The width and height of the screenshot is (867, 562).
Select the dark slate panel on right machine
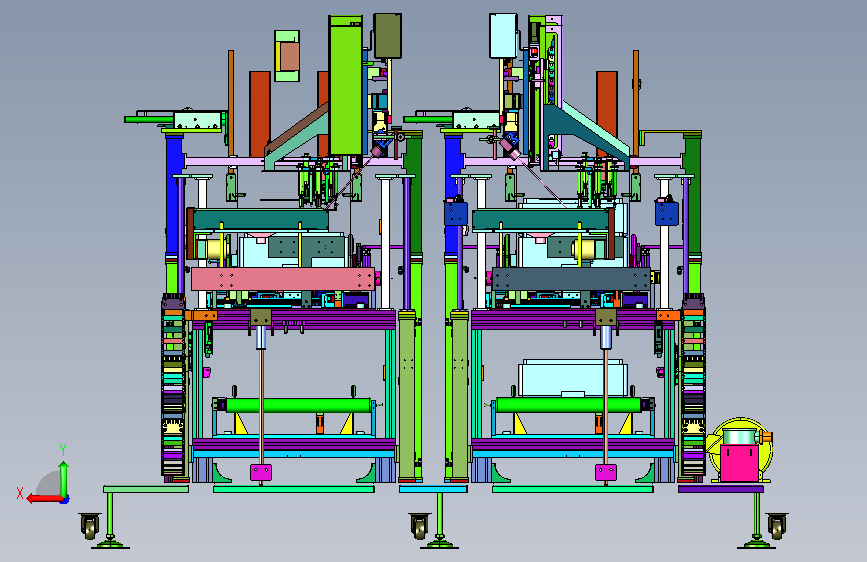(572, 278)
